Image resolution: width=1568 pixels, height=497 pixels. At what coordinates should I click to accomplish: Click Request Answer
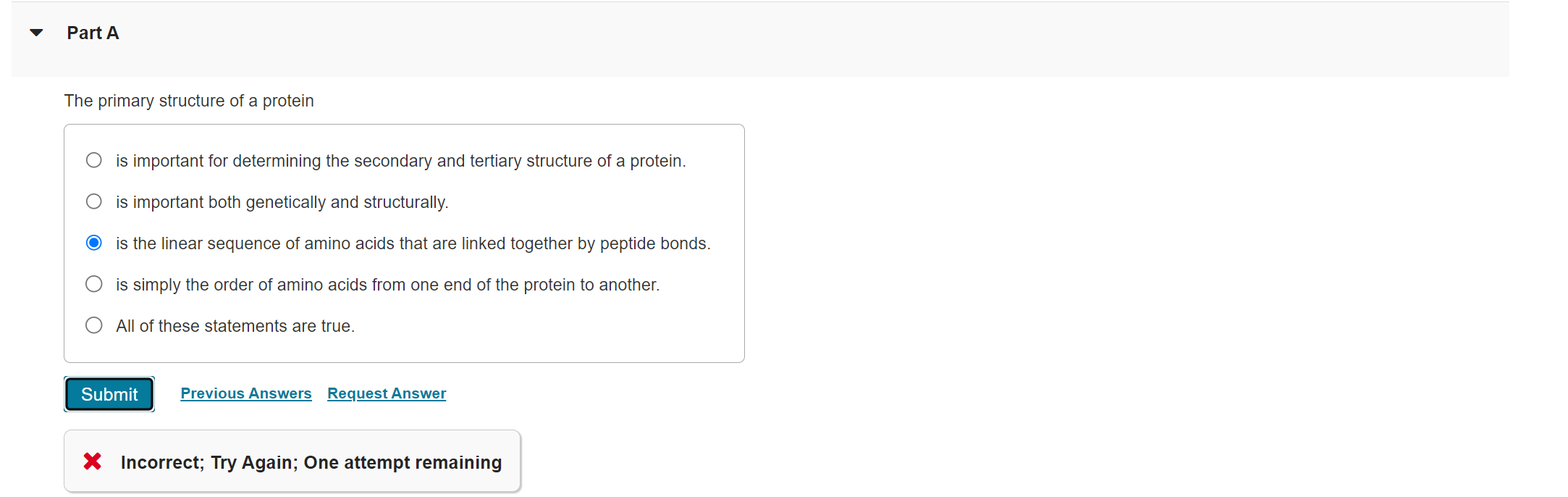[x=386, y=393]
